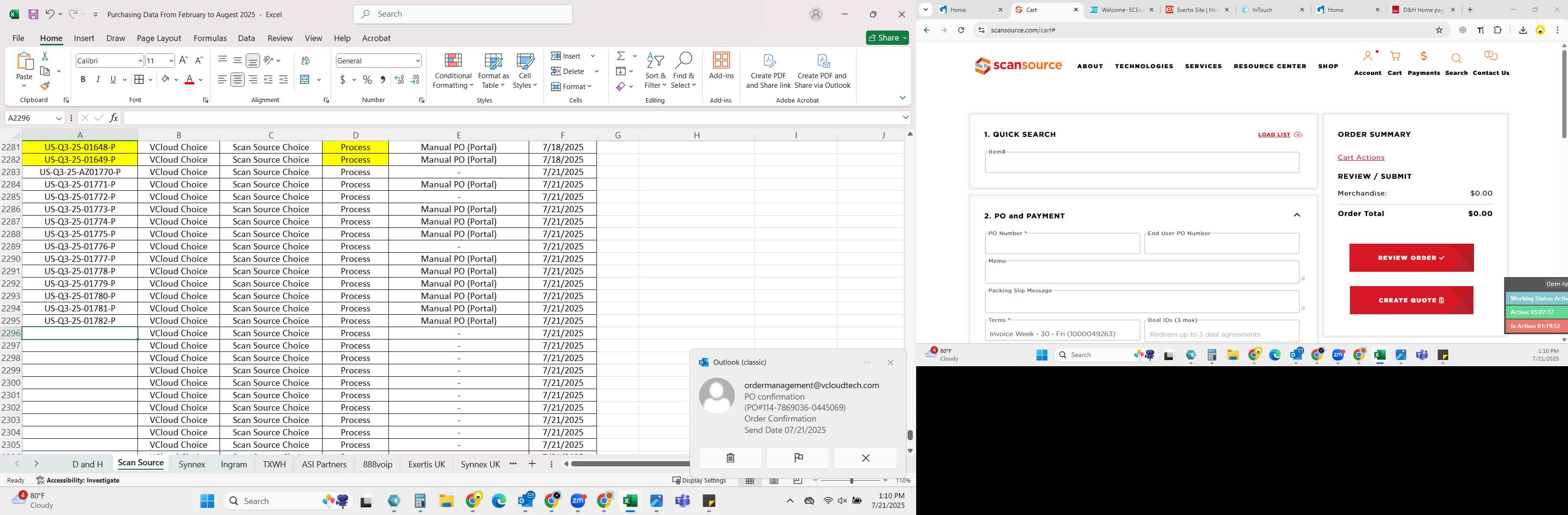
Task: Switch to the Synnex sheet tab
Action: pos(192,464)
